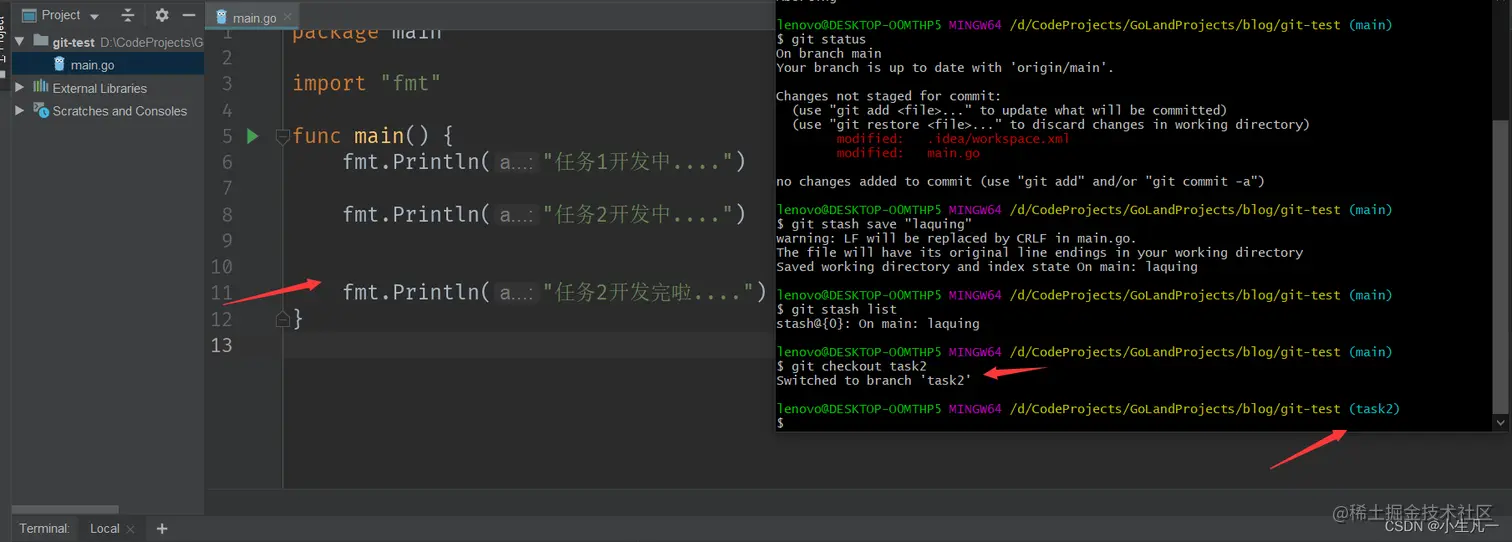The image size is (1512, 542).
Task: Click the (task2) branch label in prompt
Action: point(1374,409)
